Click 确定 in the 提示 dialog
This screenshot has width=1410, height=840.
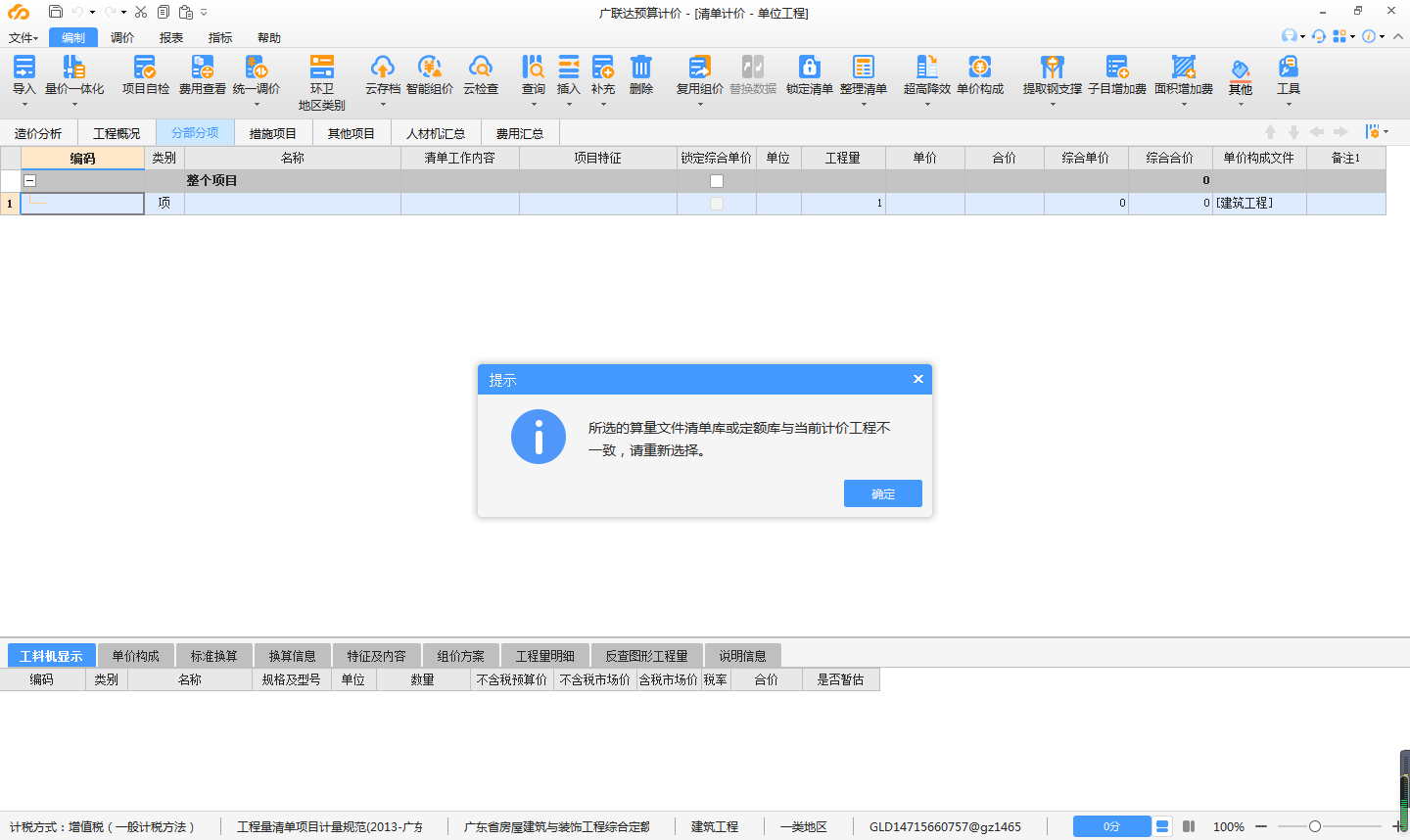(883, 493)
